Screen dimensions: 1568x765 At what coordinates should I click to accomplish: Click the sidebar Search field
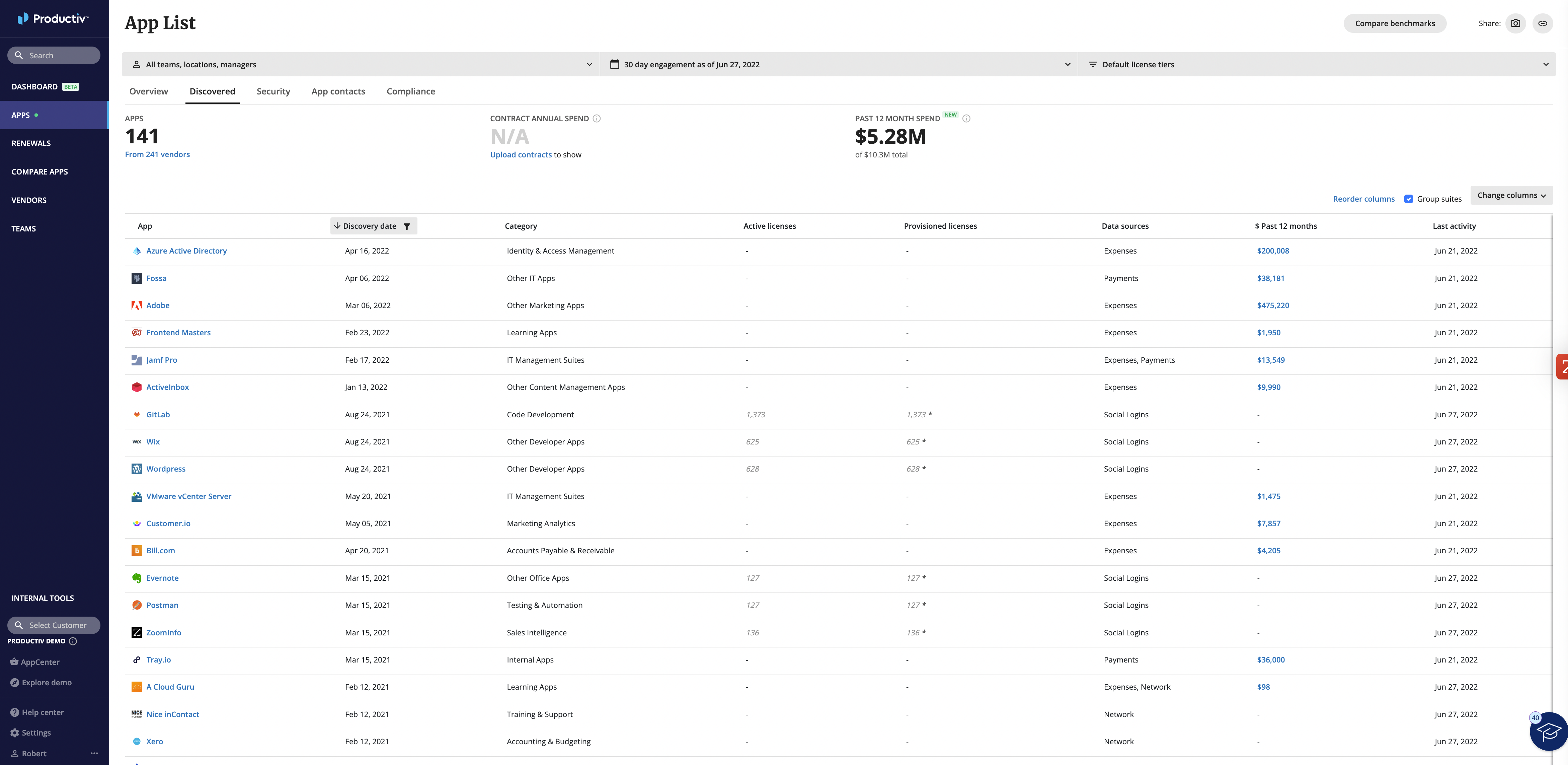pyautogui.click(x=54, y=55)
